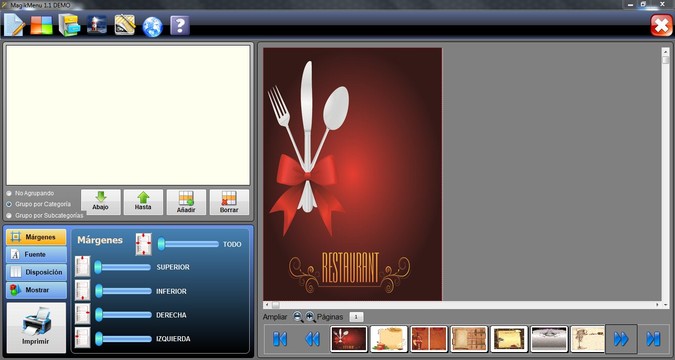675x360 pixels.
Task: Click the Abajo move down button
Action: click(x=100, y=202)
